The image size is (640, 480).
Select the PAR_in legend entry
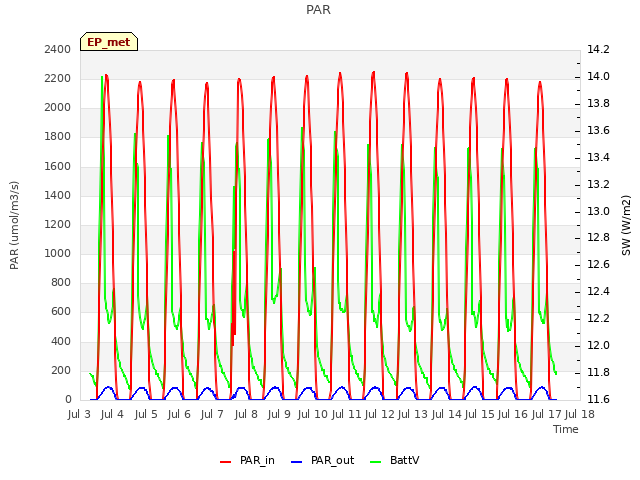pyautogui.click(x=247, y=461)
